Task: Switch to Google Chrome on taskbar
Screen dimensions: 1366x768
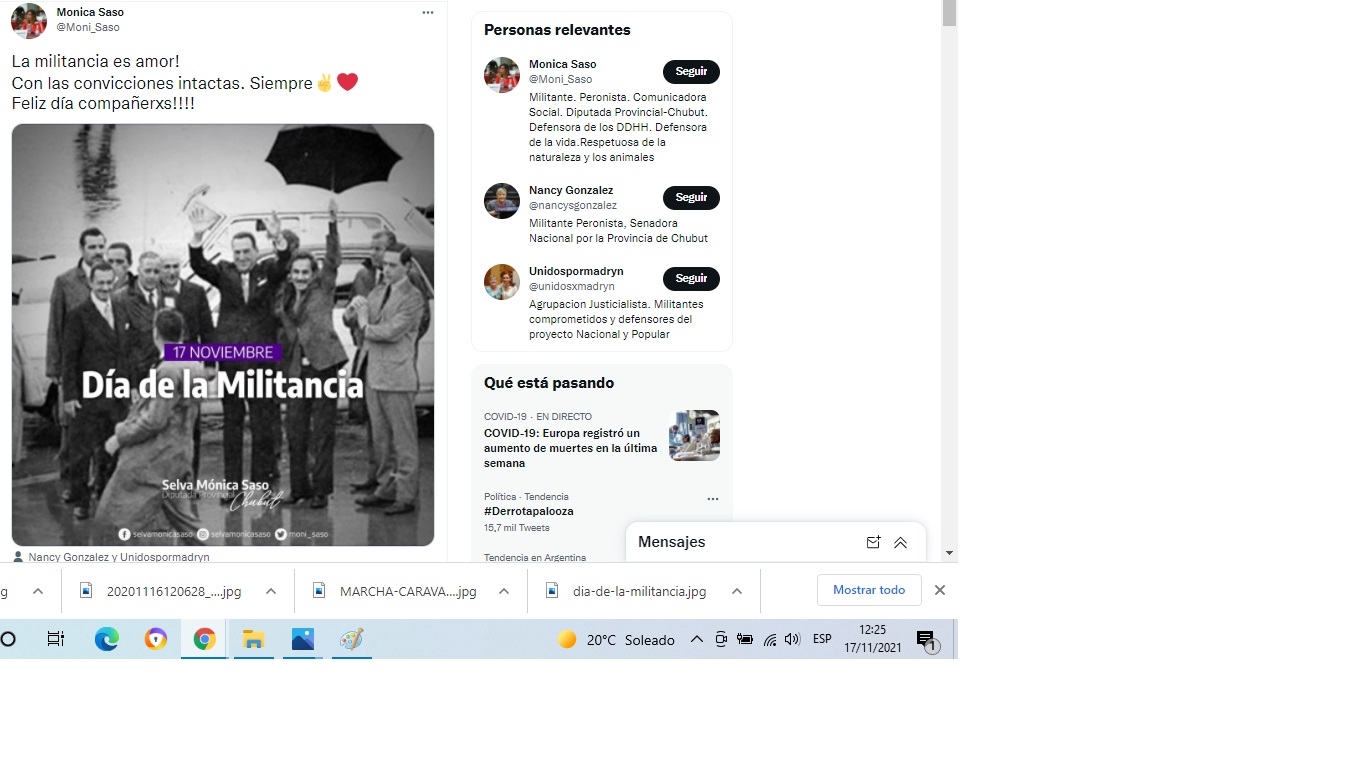Action: (205, 639)
